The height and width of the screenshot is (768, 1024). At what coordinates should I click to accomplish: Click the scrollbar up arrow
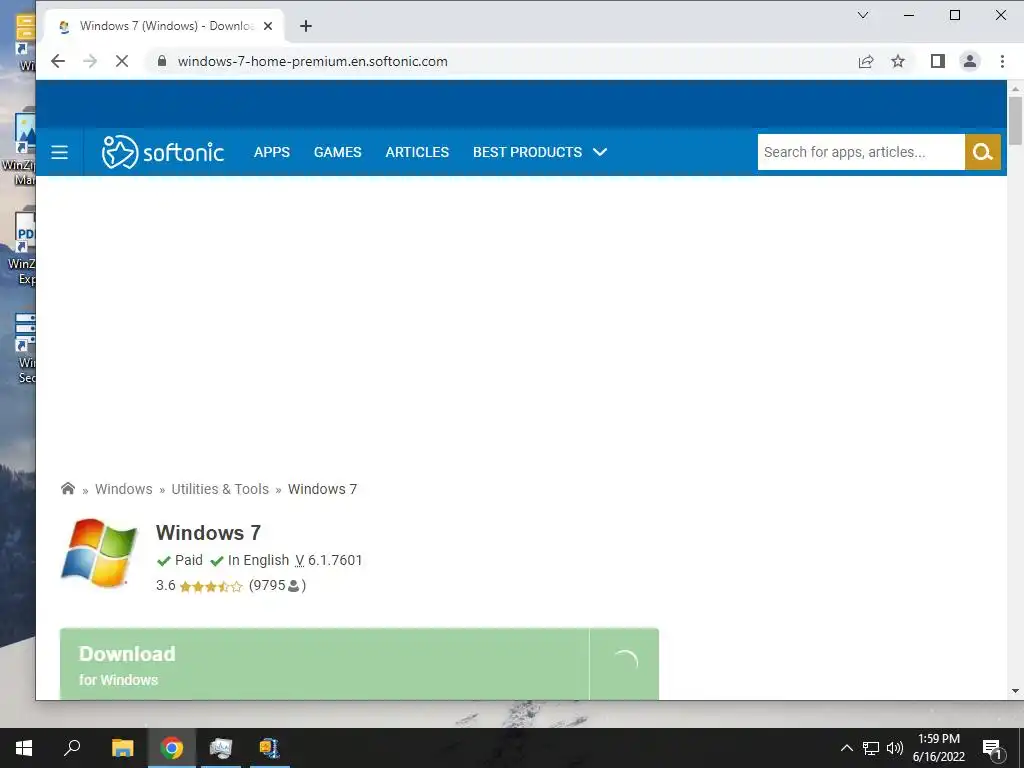pos(1015,88)
